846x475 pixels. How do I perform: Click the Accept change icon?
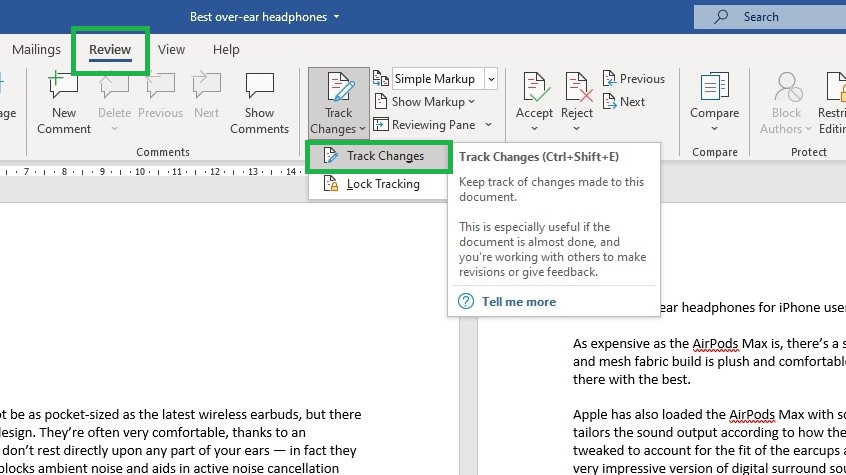coord(534,87)
